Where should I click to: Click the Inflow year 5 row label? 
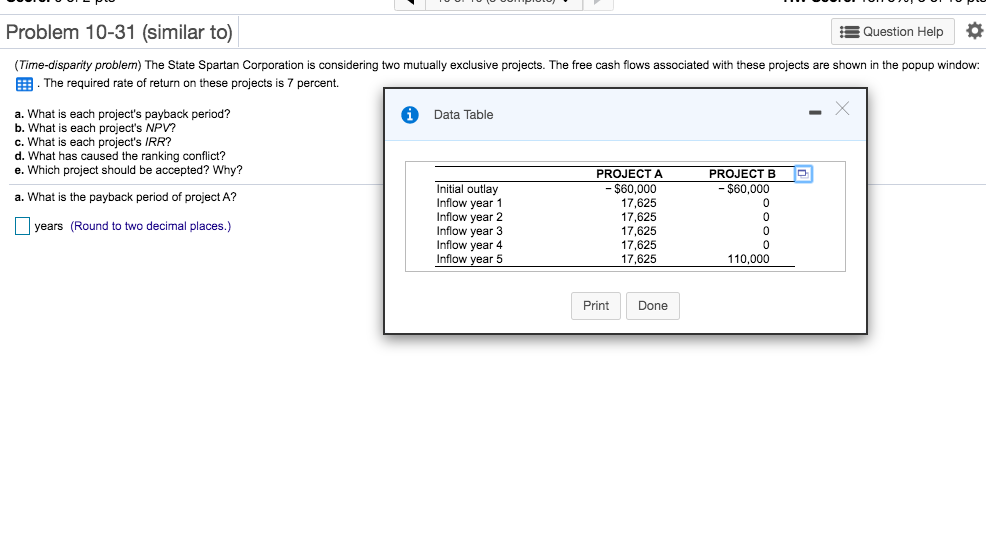pos(470,259)
